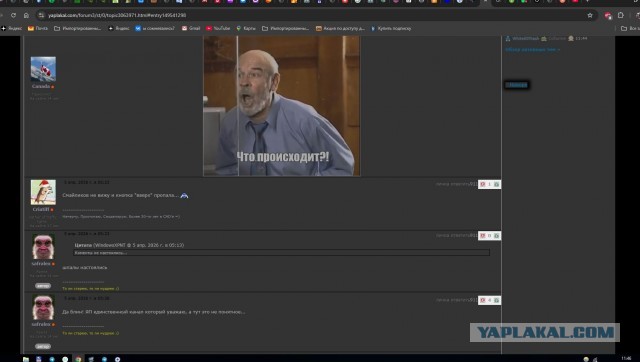The image size is (640, 362).
Task: Downvote the Crianlli post rated 1
Action: (x=482, y=184)
